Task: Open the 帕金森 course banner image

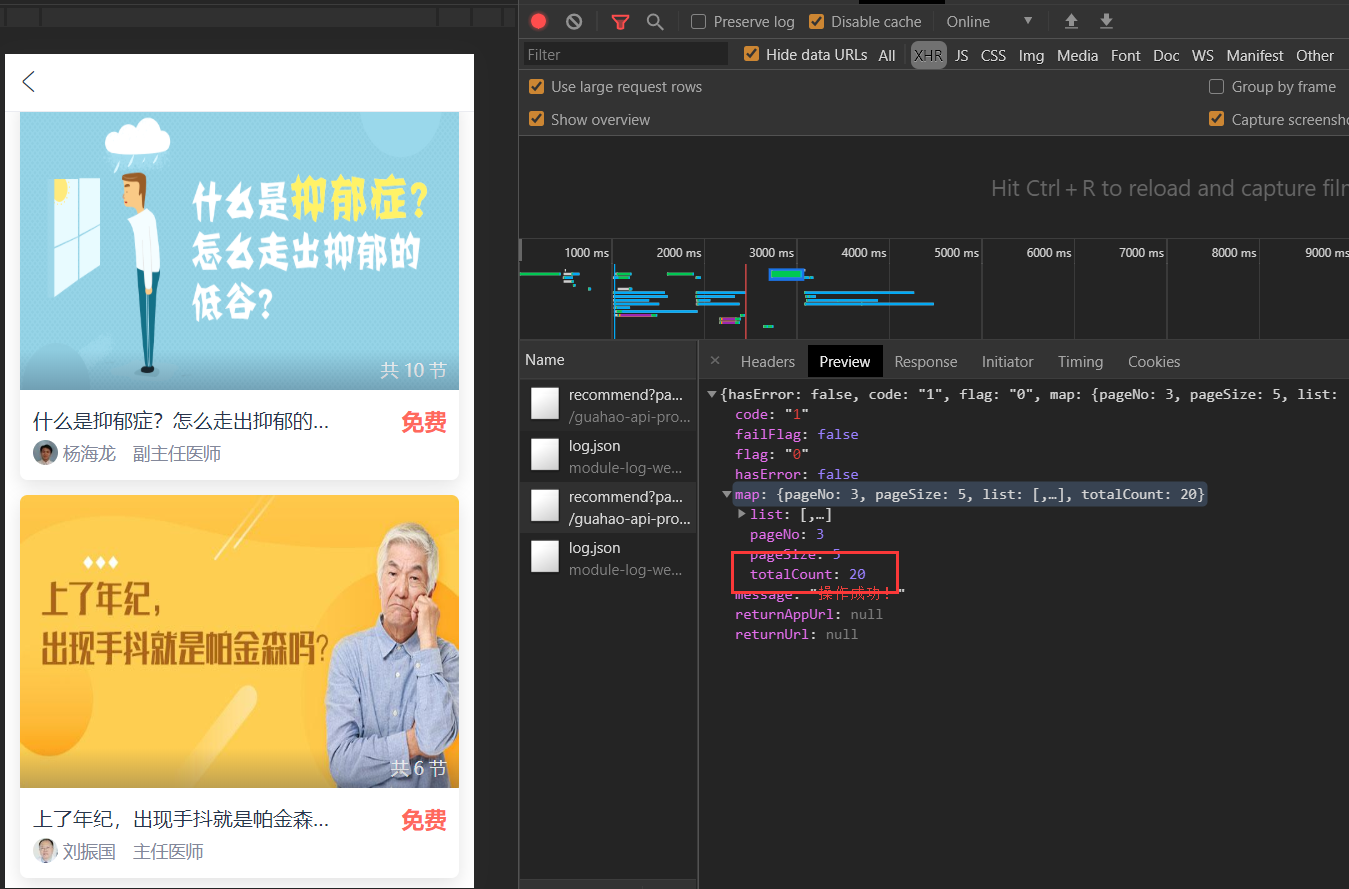Action: (239, 642)
